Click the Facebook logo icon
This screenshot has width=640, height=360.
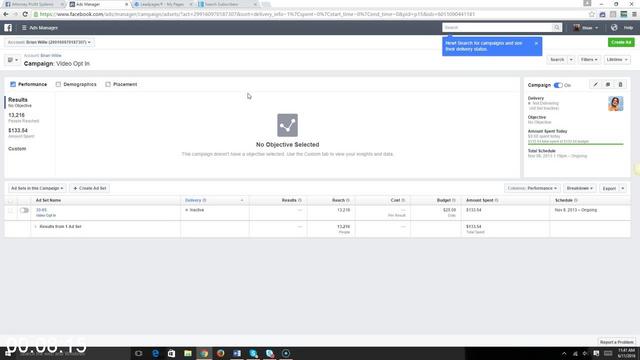click(8, 28)
